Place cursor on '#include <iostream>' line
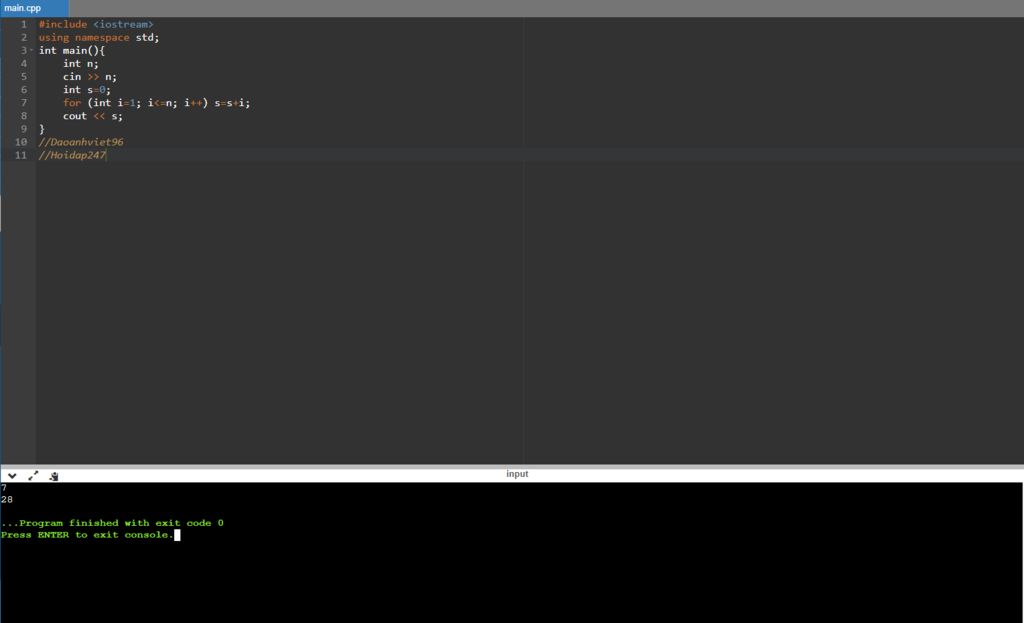Image resolution: width=1024 pixels, height=623 pixels. (x=96, y=24)
